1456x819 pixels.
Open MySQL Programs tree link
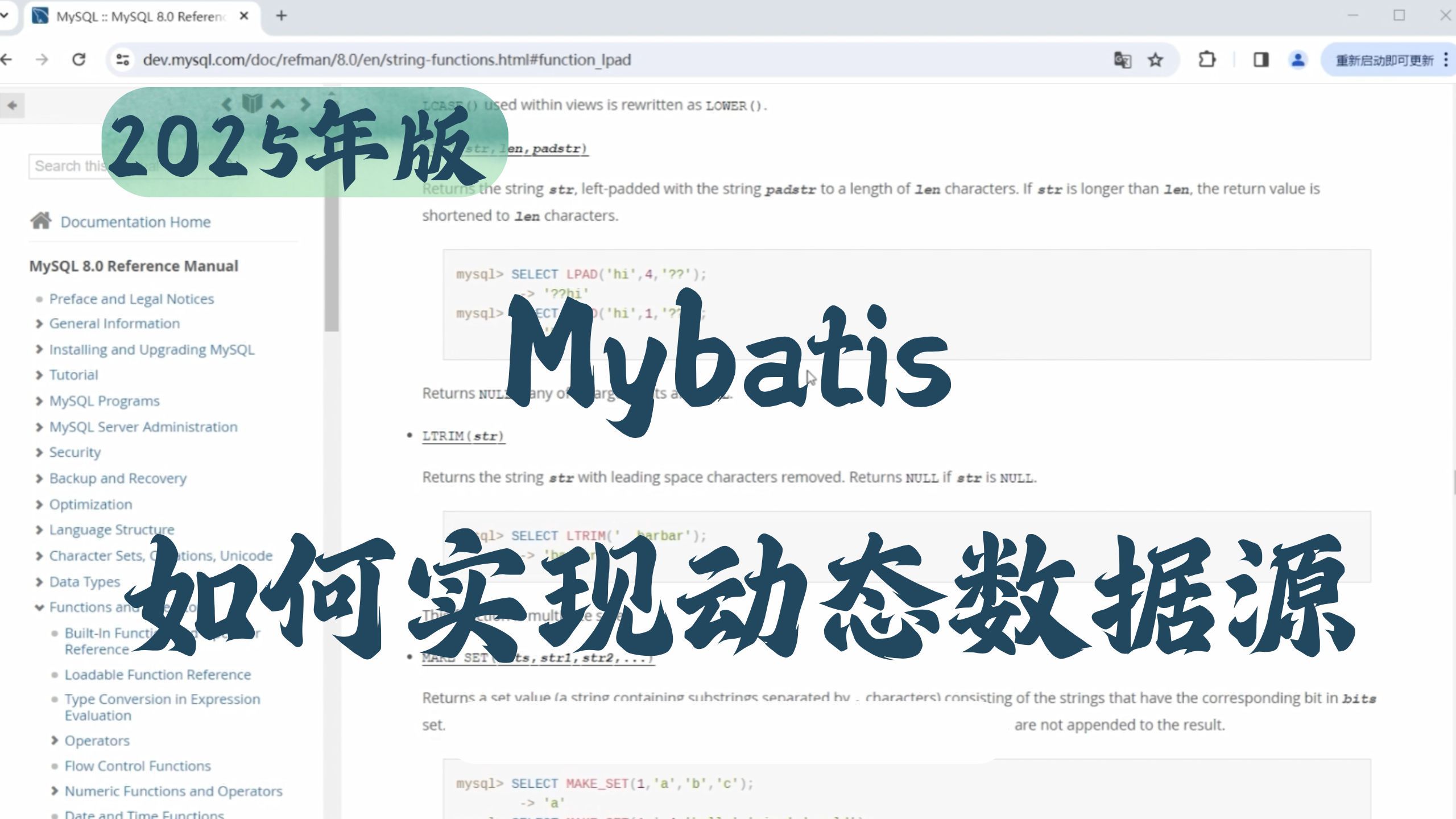pos(104,401)
